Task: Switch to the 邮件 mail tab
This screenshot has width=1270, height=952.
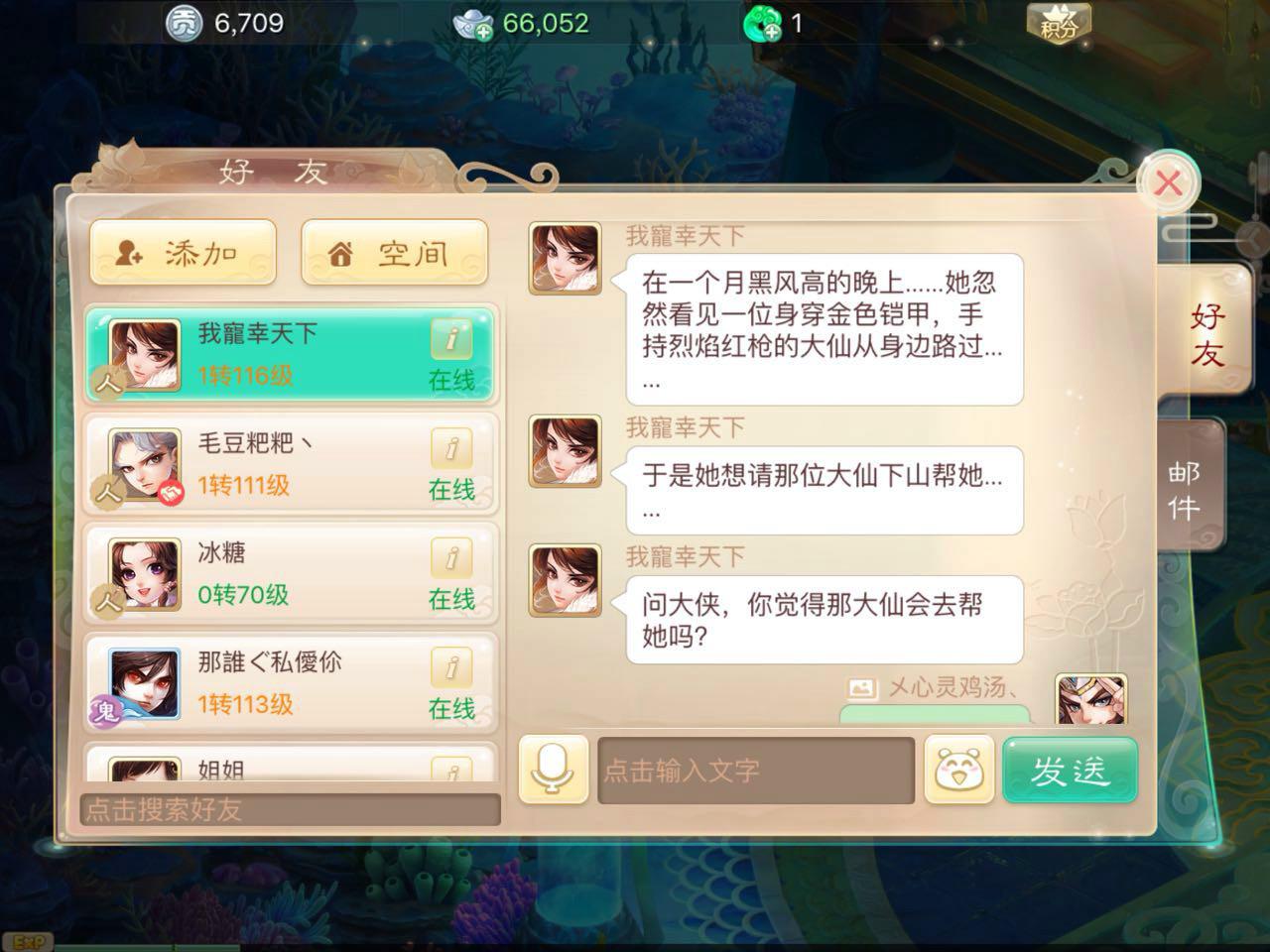Action: pos(1191,489)
